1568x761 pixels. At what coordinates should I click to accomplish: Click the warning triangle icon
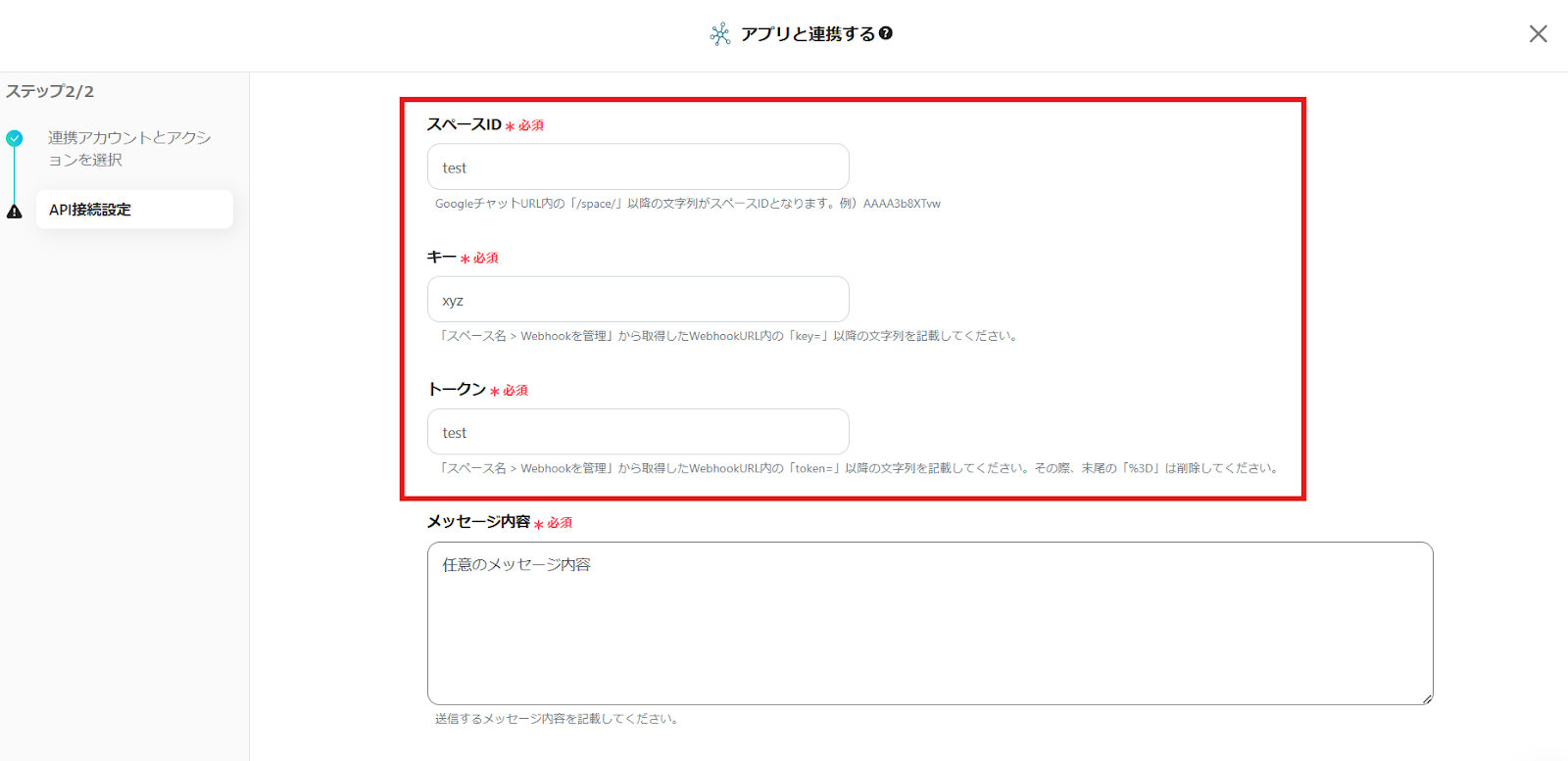(15, 212)
